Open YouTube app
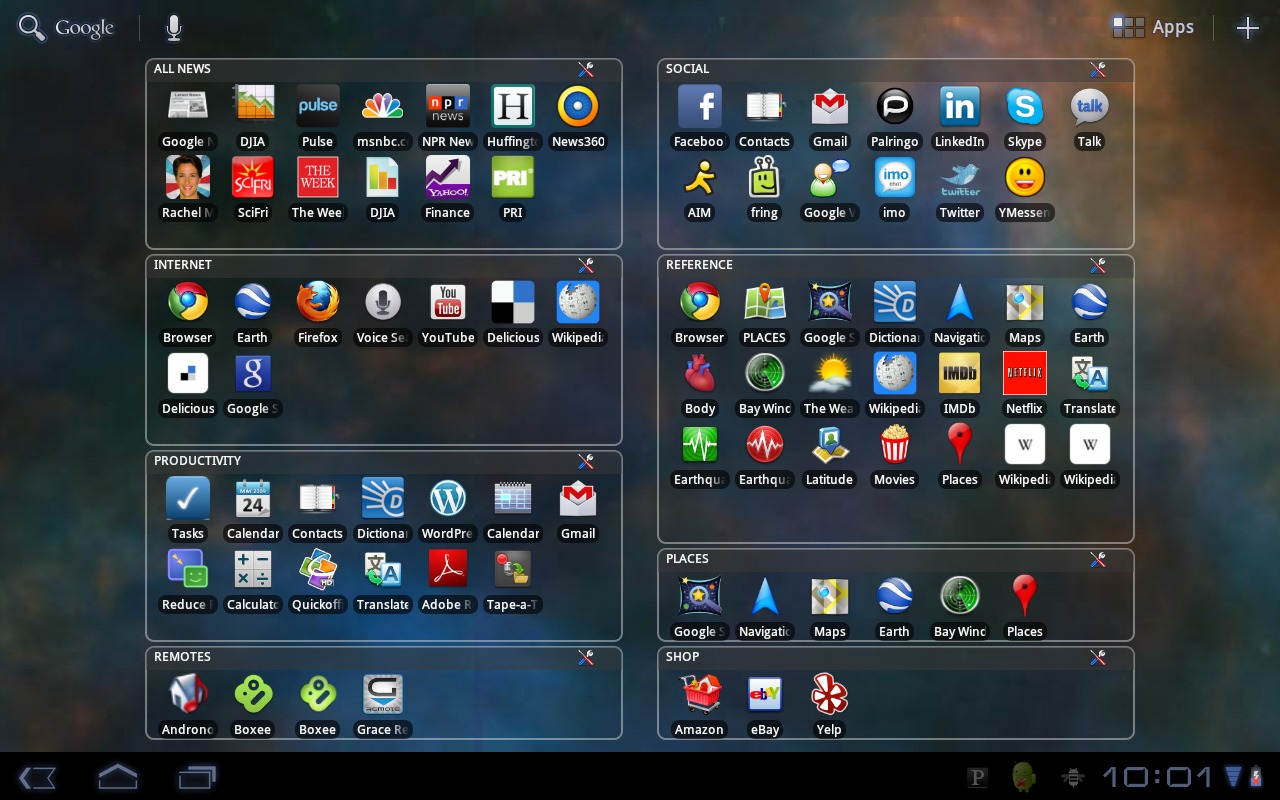 pos(447,302)
